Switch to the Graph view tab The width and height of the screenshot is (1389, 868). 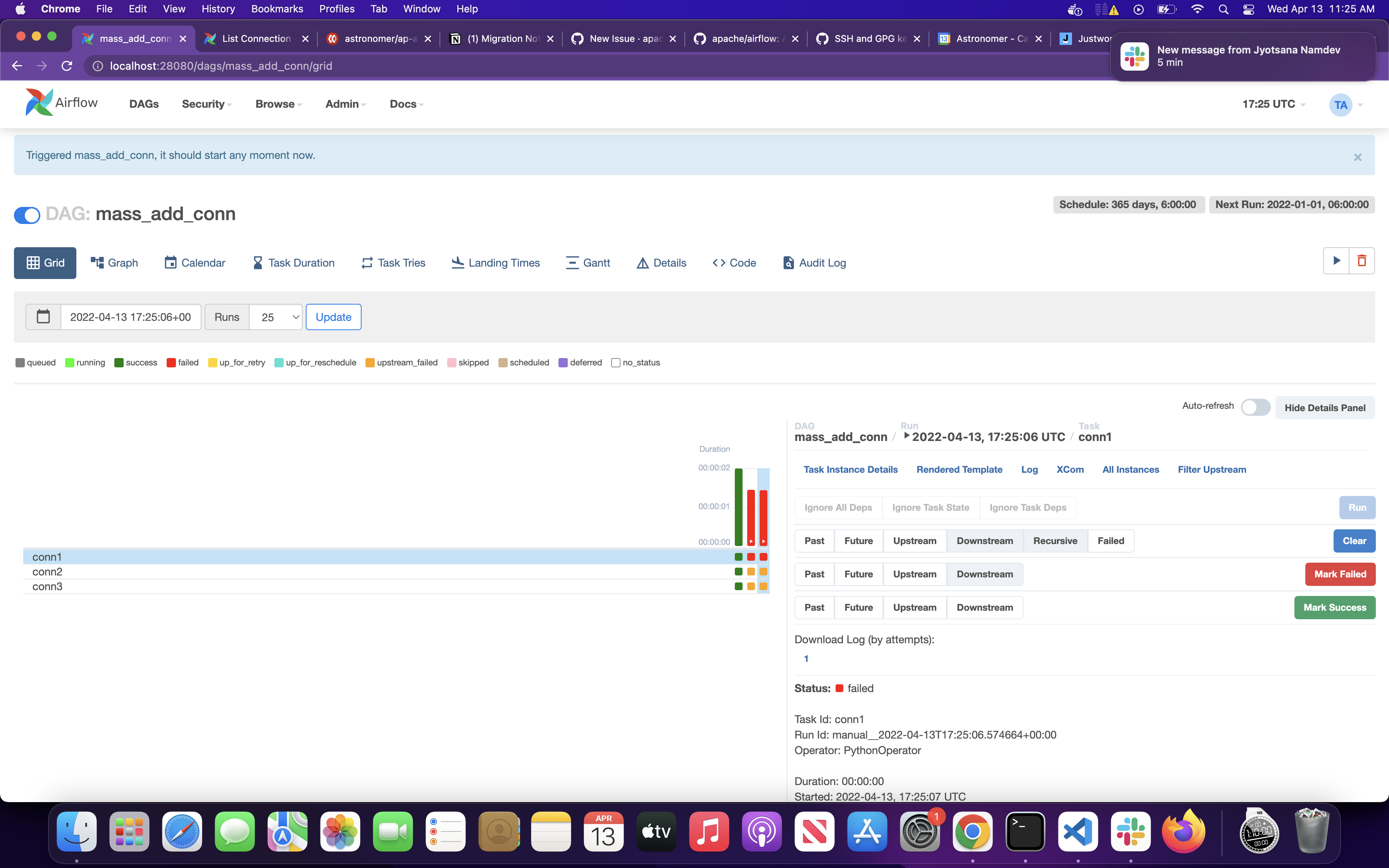pos(114,262)
